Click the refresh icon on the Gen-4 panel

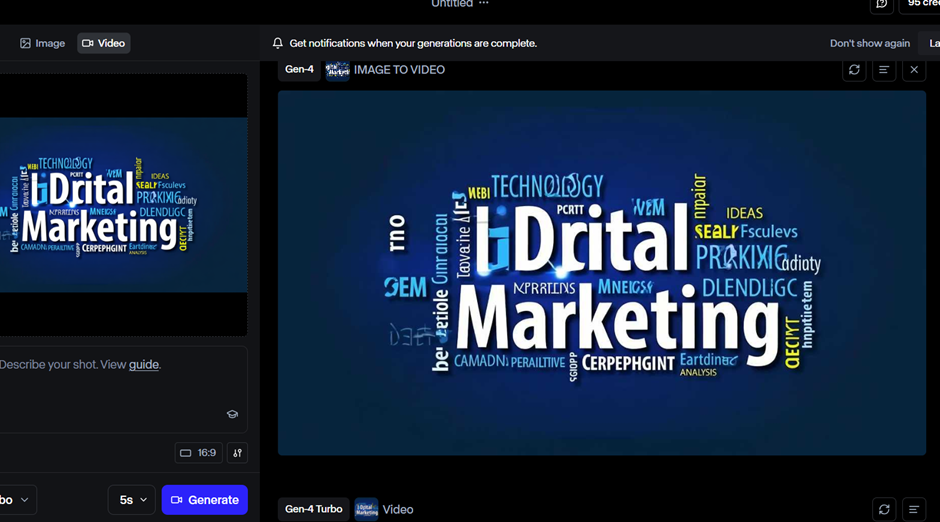(x=854, y=70)
